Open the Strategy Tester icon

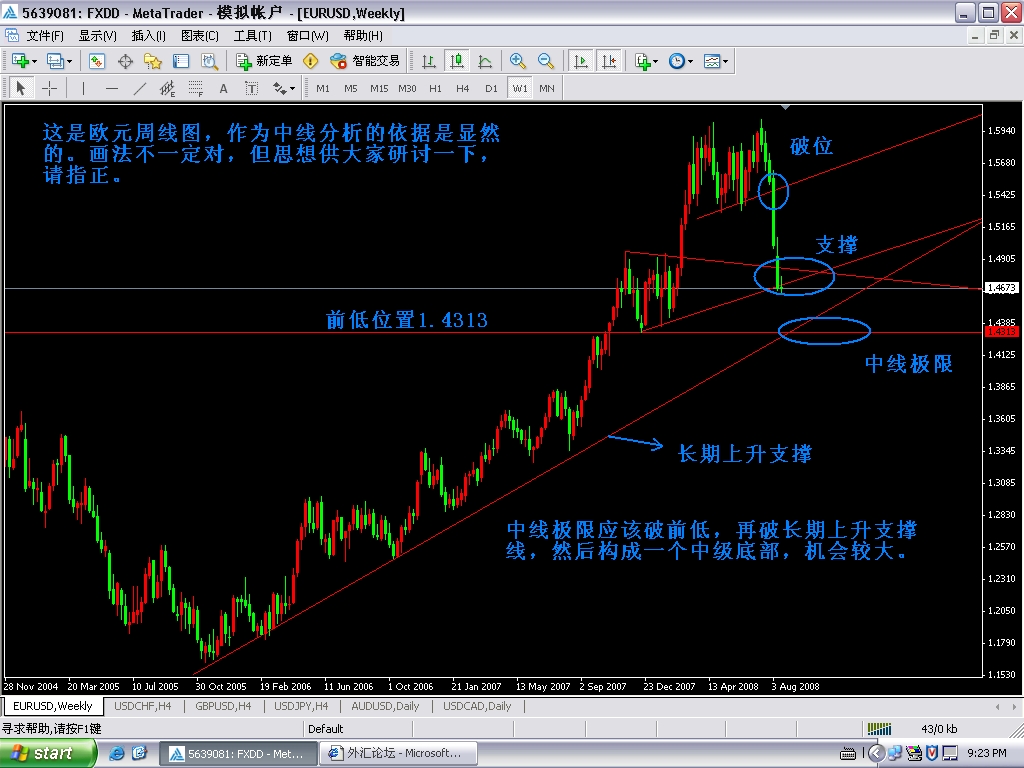coord(209,61)
